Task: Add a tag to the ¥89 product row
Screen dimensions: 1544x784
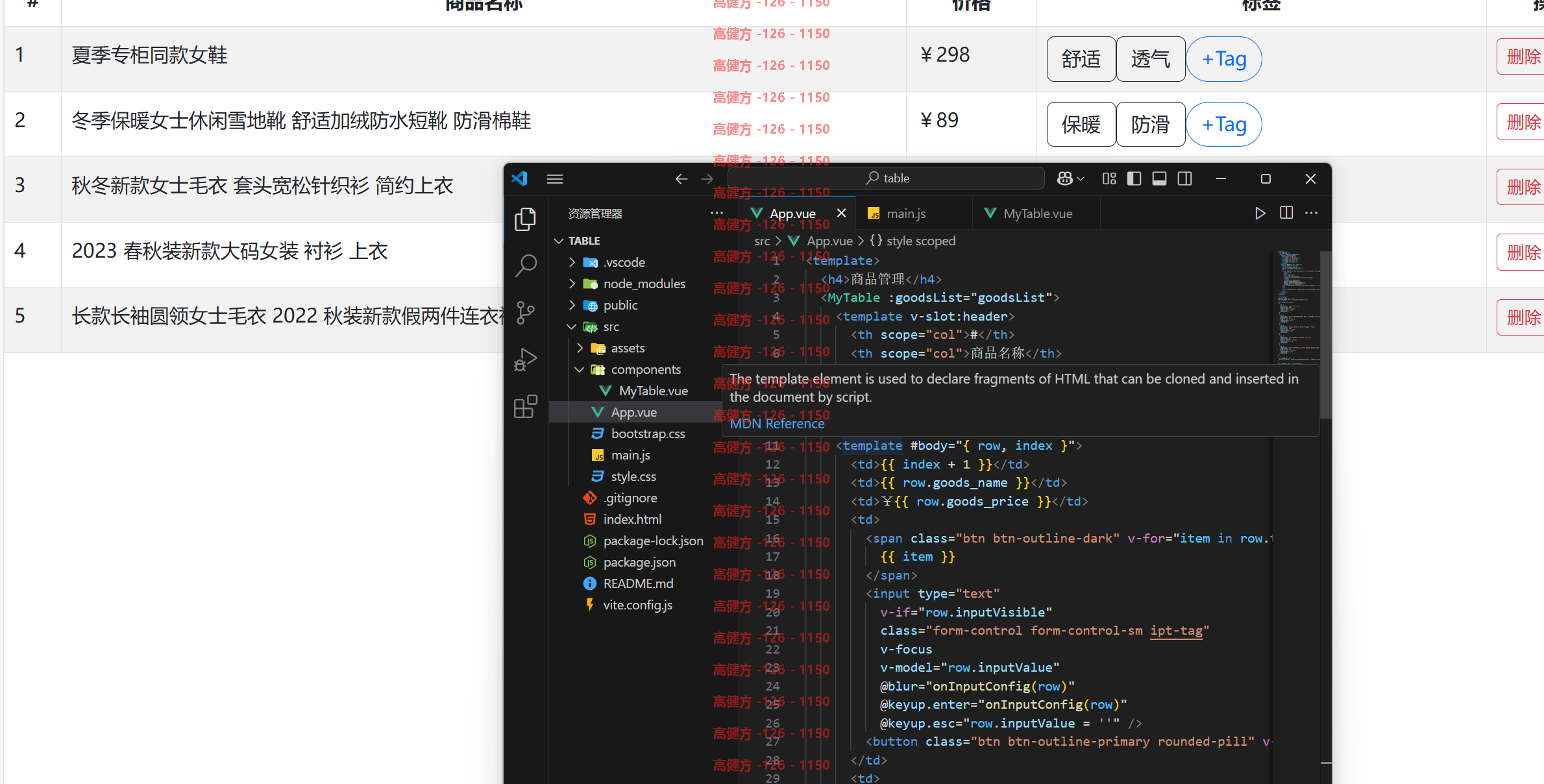Action: pos(1223,124)
